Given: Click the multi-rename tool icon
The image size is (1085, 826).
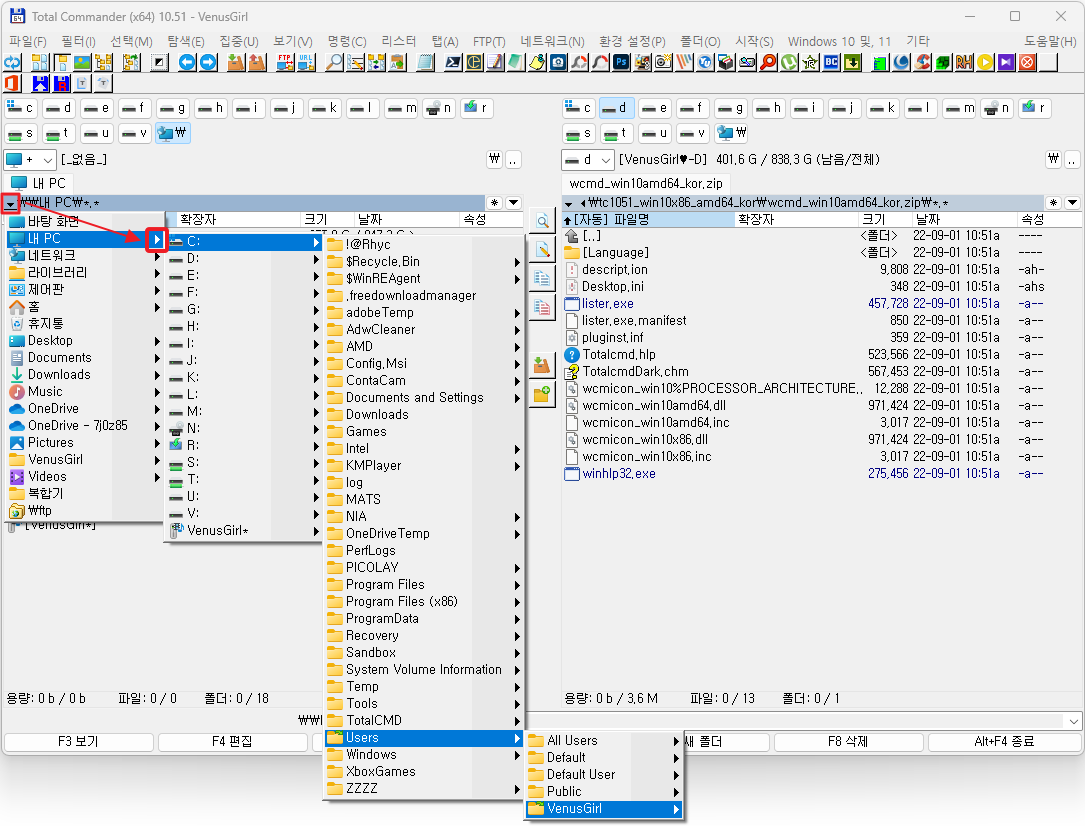Looking at the screenshot, I should tap(355, 62).
